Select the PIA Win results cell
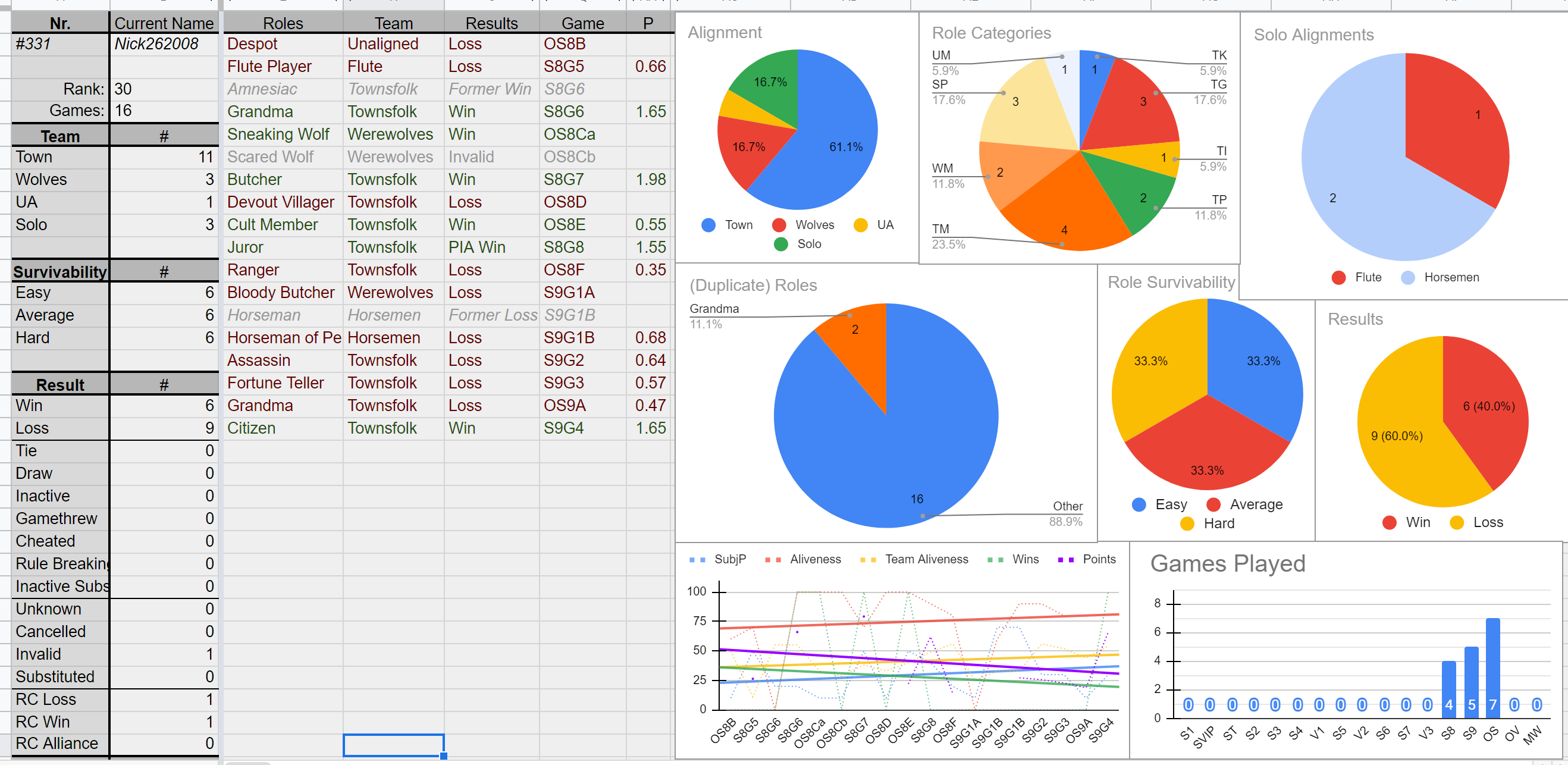 click(x=491, y=247)
